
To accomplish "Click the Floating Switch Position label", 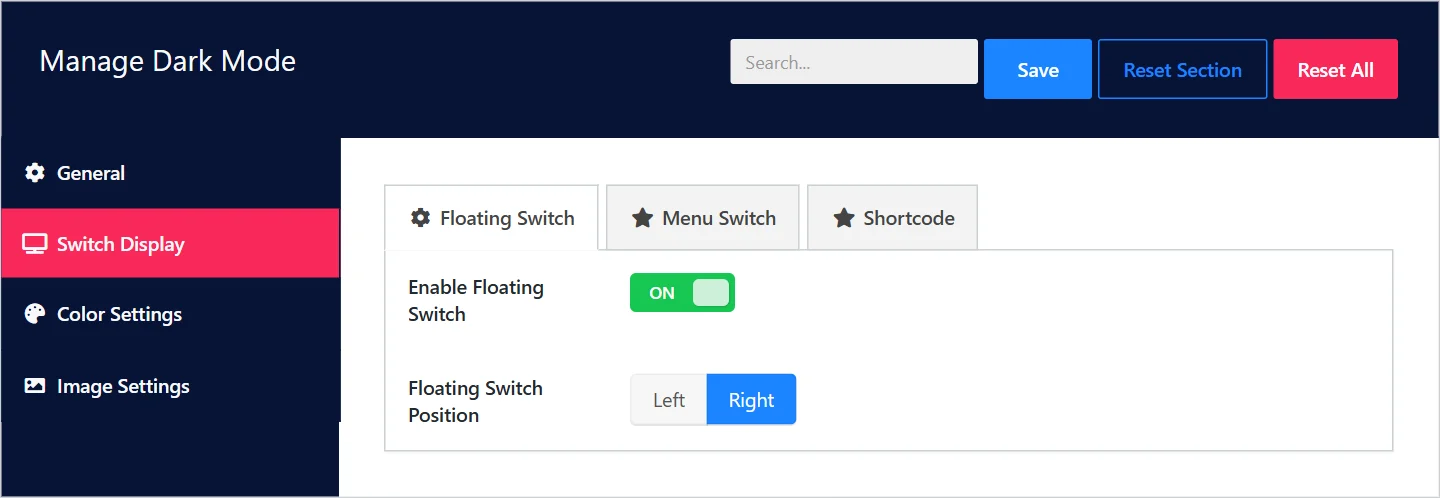I will [476, 401].
